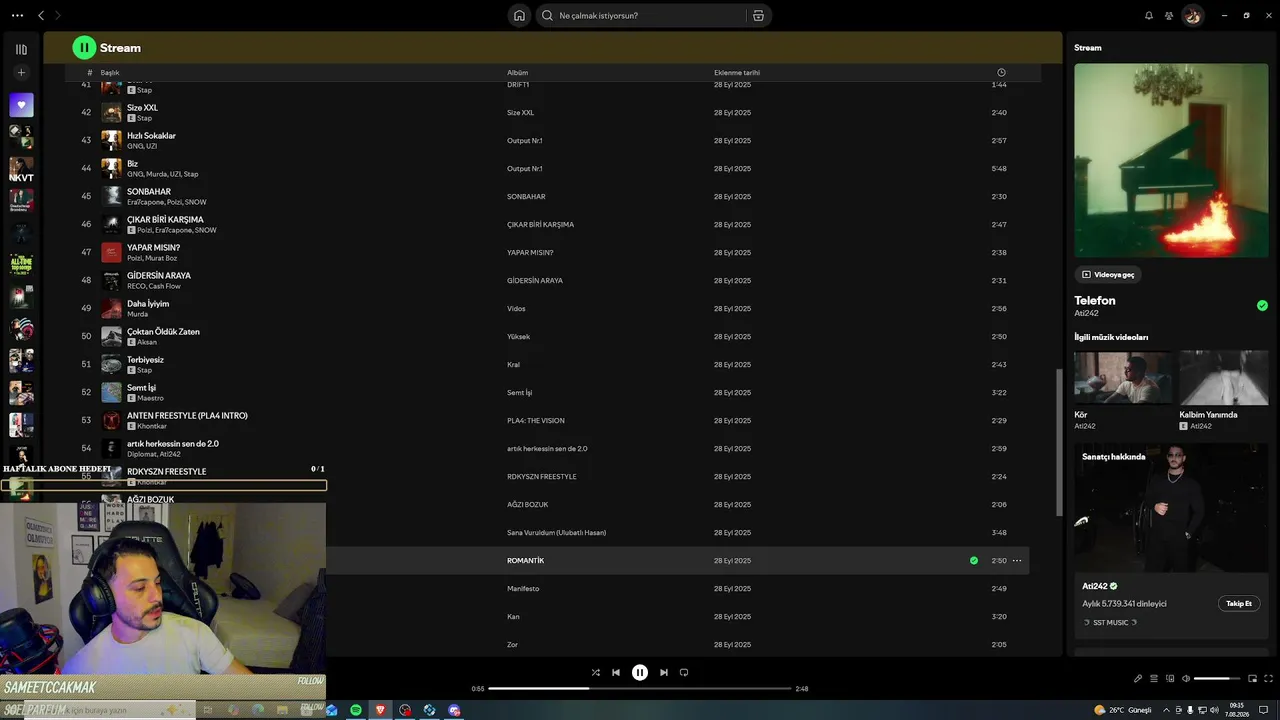
Task: Skip to the previous track
Action: click(616, 673)
